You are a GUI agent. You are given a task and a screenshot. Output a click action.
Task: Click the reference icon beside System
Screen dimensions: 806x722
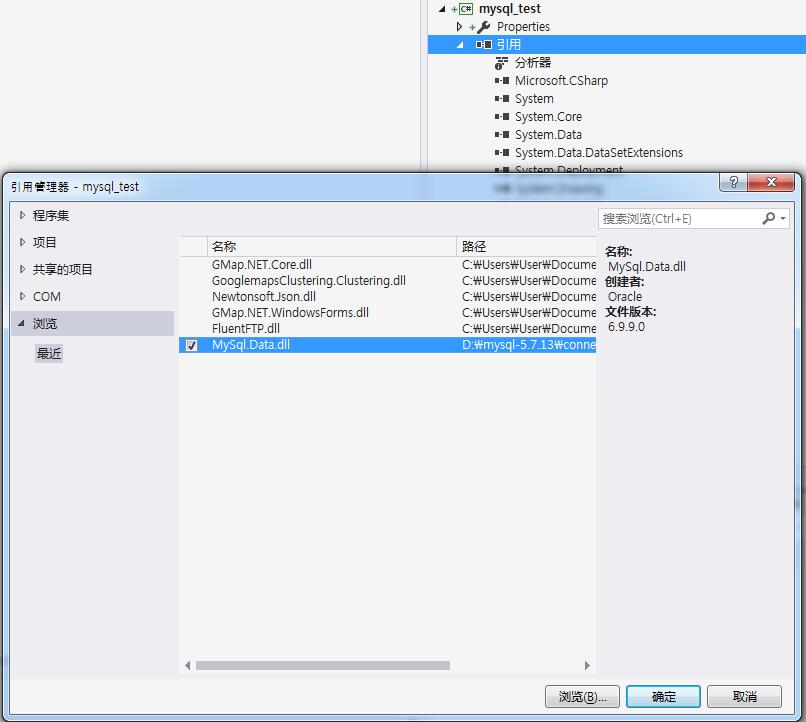(502, 99)
